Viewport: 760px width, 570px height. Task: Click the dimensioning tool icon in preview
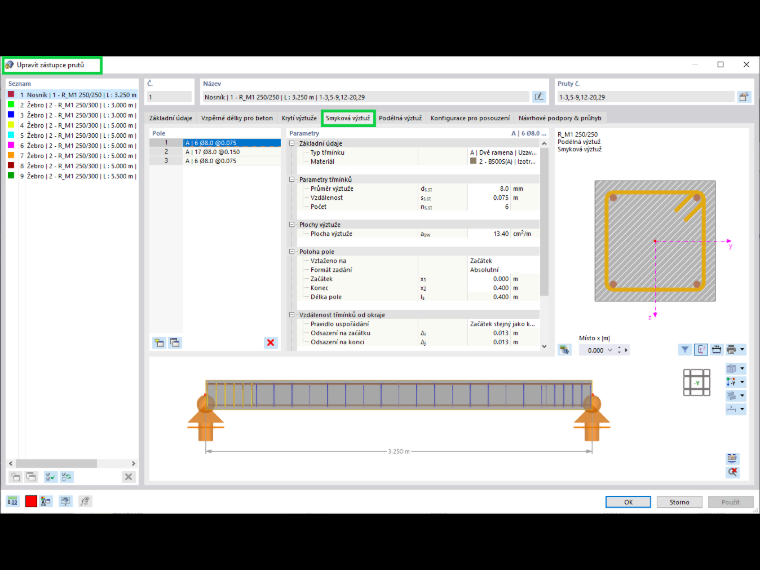(x=731, y=409)
